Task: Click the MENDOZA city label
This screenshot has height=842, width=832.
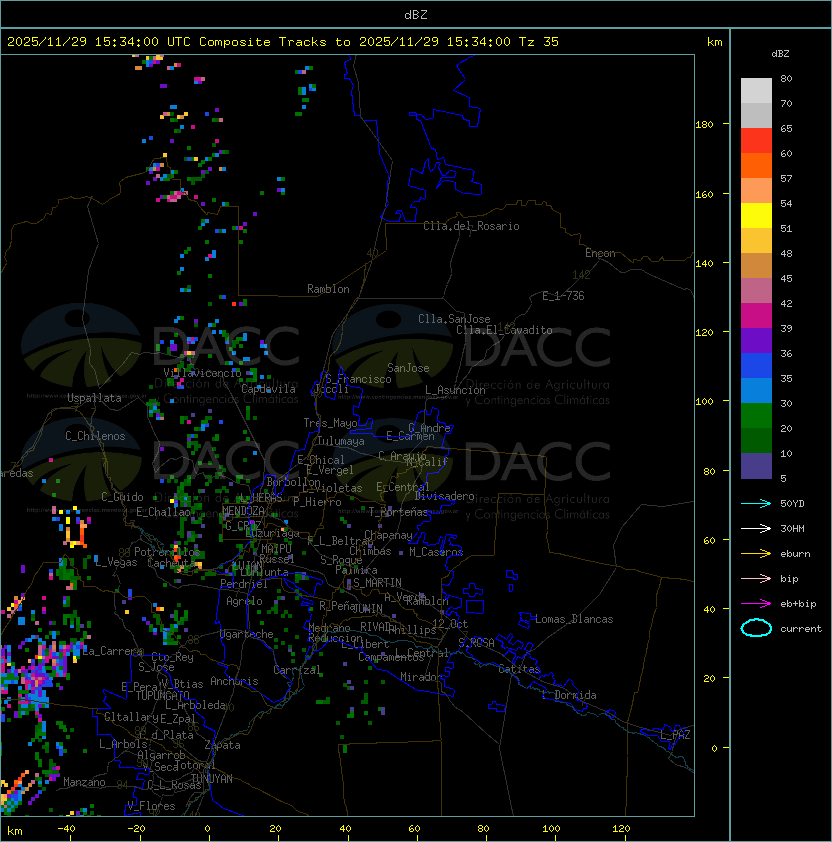Action: coord(243,511)
